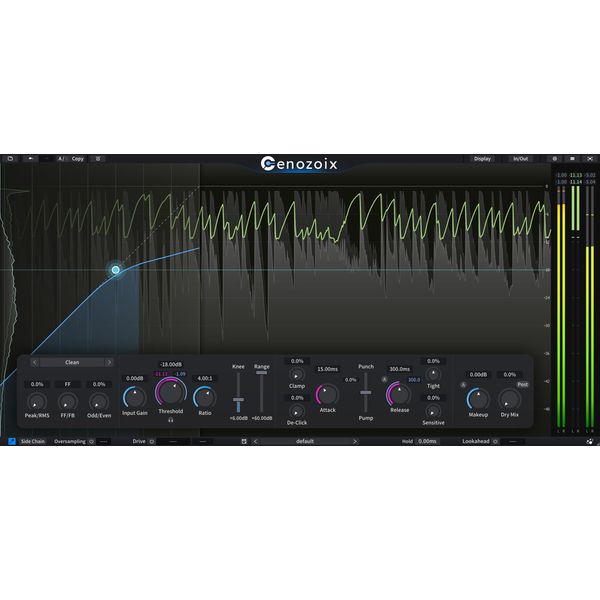Click the 4.00:1 ratio value field
Image resolution: width=600 pixels, height=600 pixels.
[205, 378]
